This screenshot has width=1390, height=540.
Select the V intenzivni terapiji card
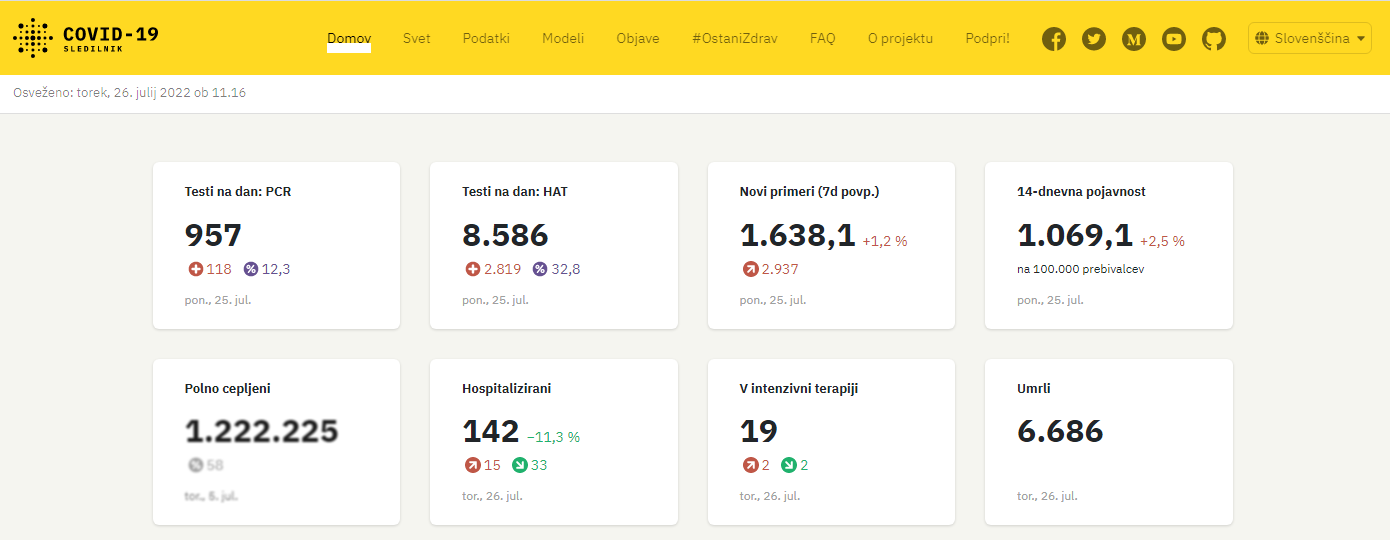click(831, 442)
